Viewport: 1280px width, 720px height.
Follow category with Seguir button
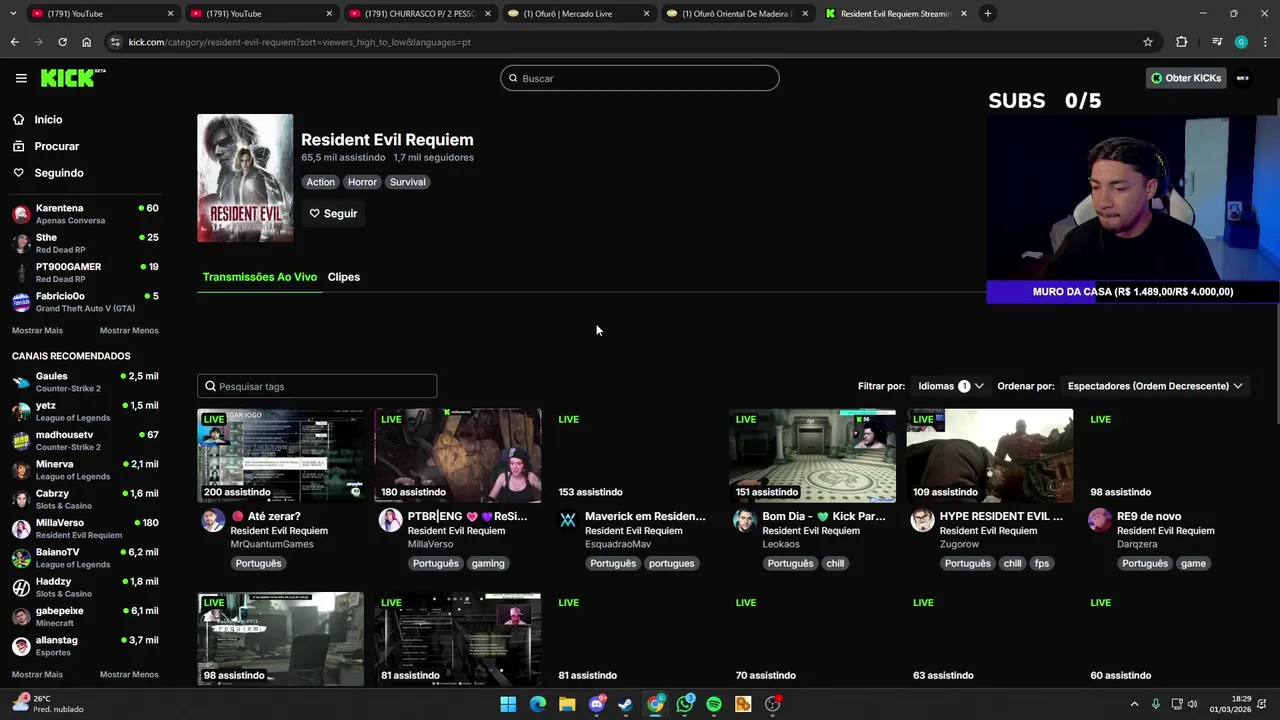[333, 213]
